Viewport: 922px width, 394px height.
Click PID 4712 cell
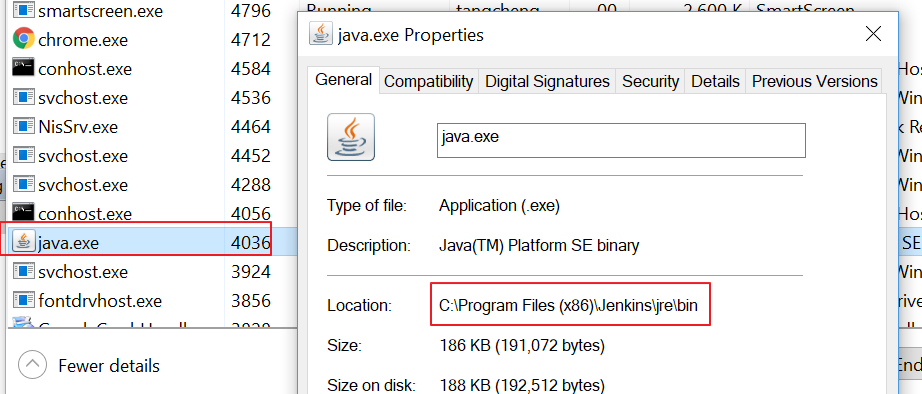[x=251, y=40]
